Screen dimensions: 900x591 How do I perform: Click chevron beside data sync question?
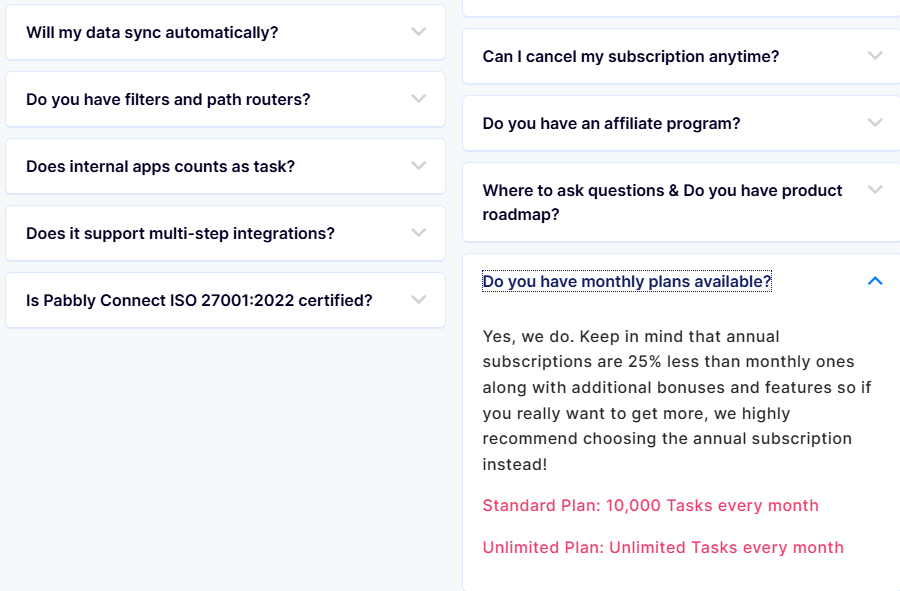pyautogui.click(x=419, y=31)
